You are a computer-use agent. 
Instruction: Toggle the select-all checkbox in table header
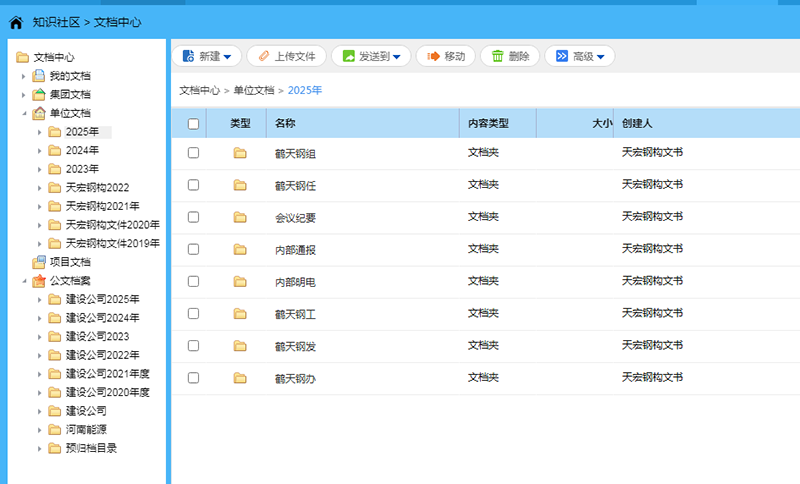point(193,124)
